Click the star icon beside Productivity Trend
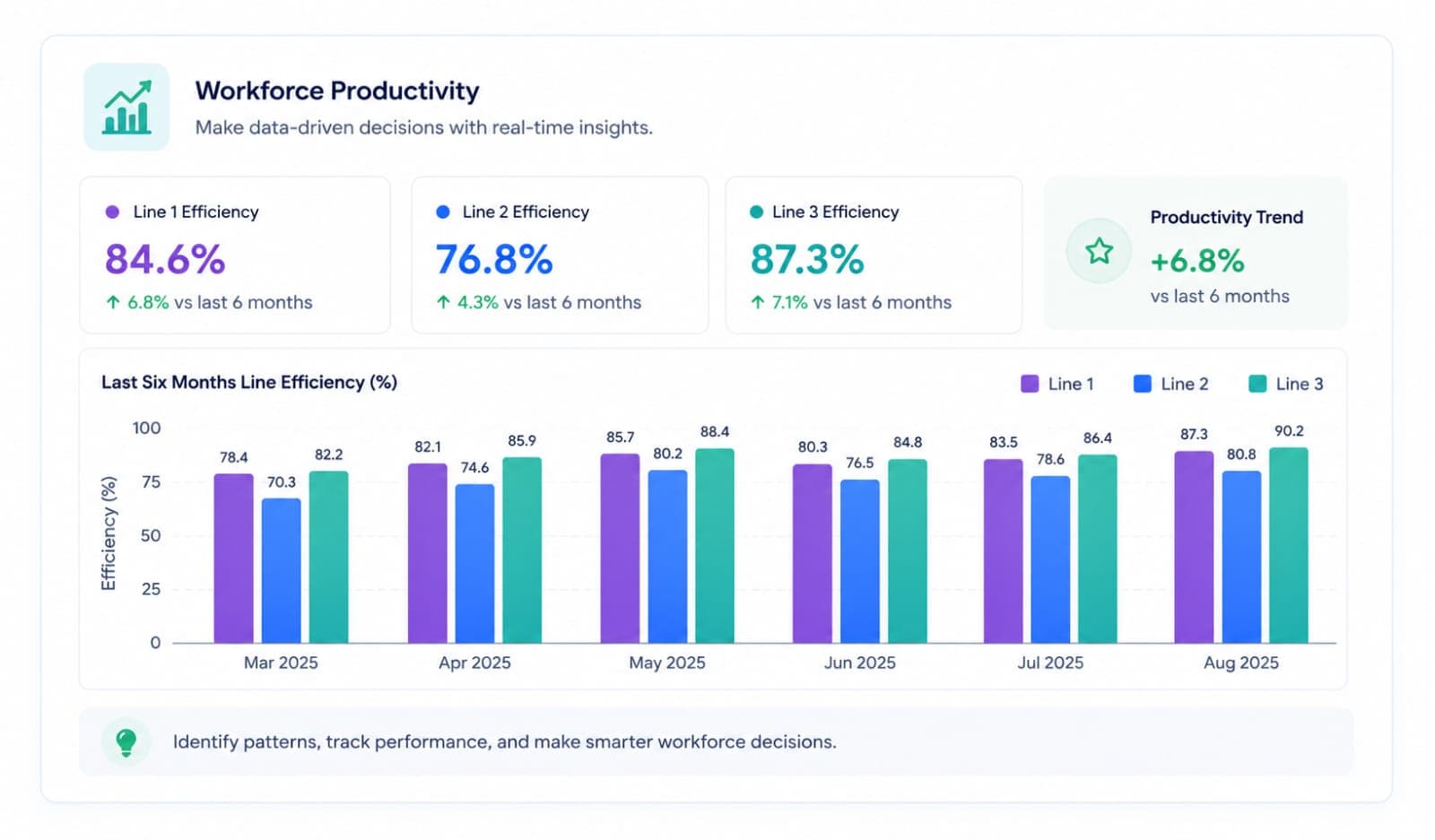Image resolution: width=1435 pixels, height=840 pixels. pyautogui.click(x=1099, y=251)
